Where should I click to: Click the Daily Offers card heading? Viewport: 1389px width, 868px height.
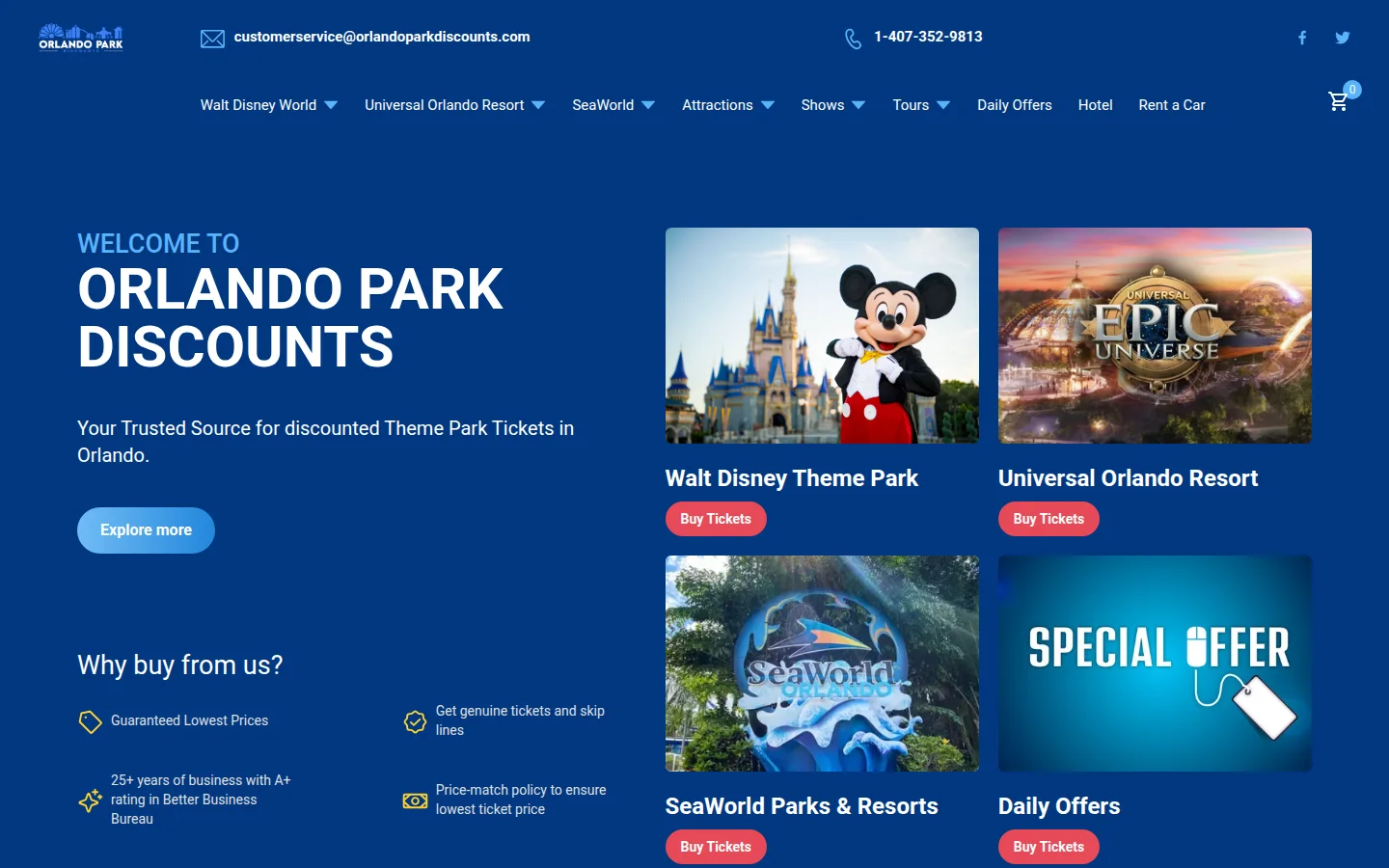point(1059,806)
